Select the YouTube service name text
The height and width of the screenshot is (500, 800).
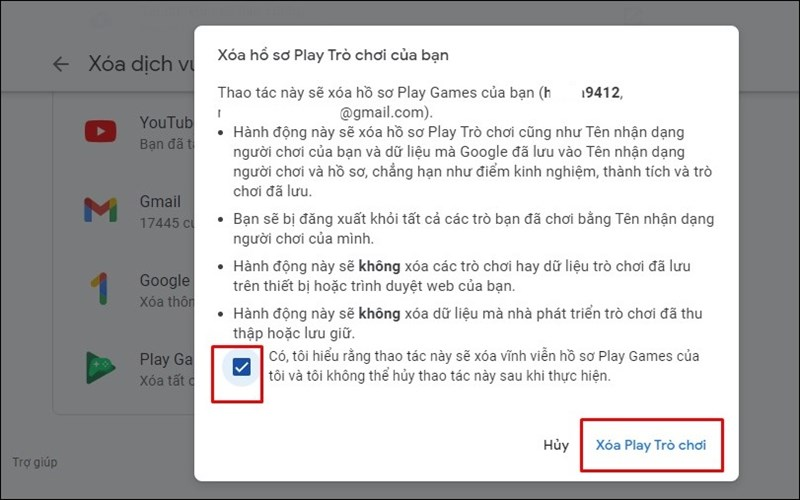(x=166, y=123)
